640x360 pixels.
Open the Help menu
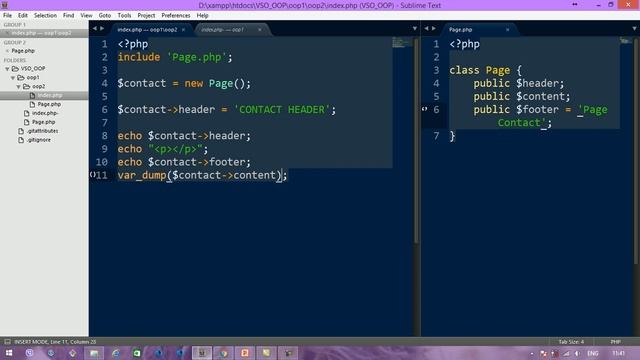pyautogui.click(x=202, y=16)
